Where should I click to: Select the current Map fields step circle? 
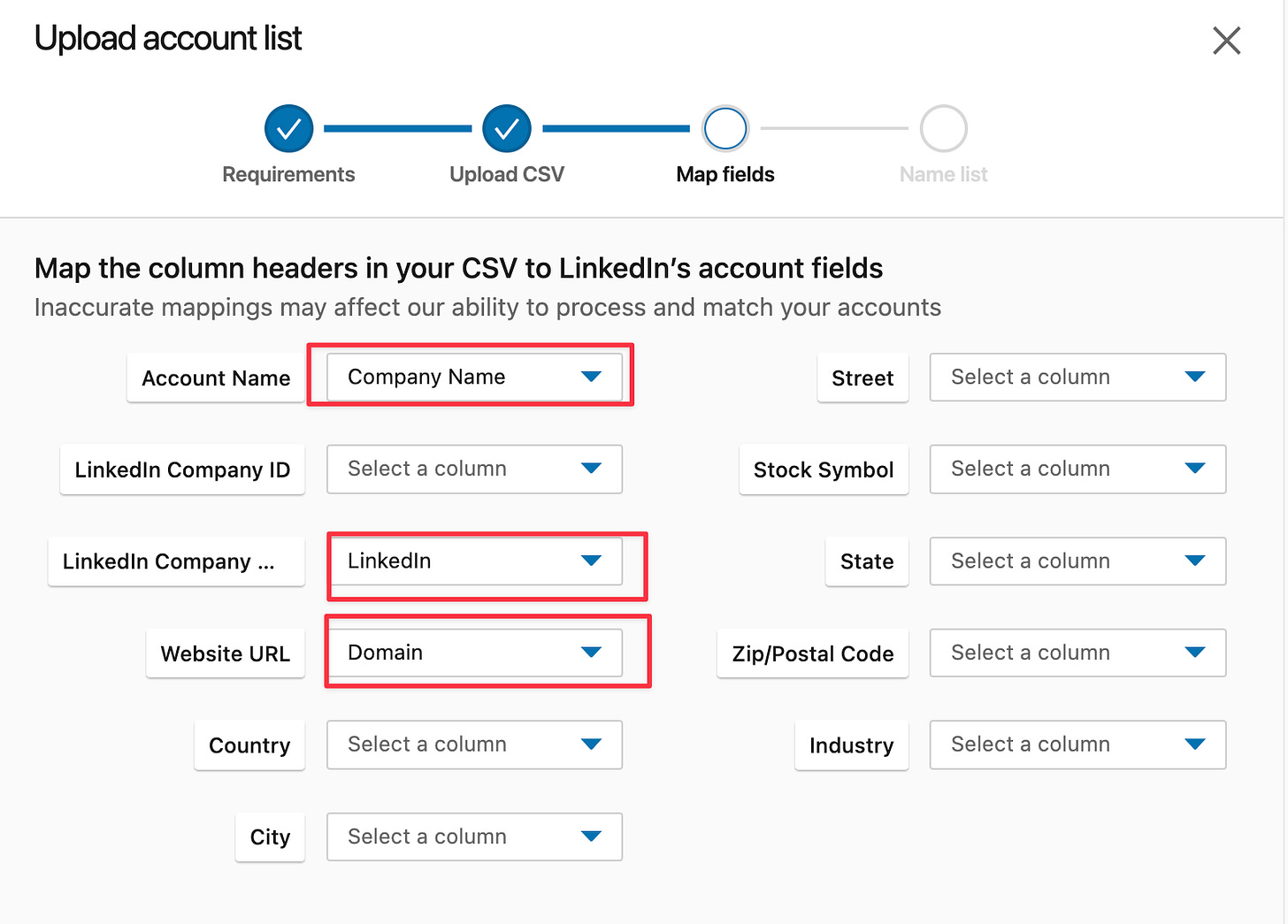click(725, 129)
